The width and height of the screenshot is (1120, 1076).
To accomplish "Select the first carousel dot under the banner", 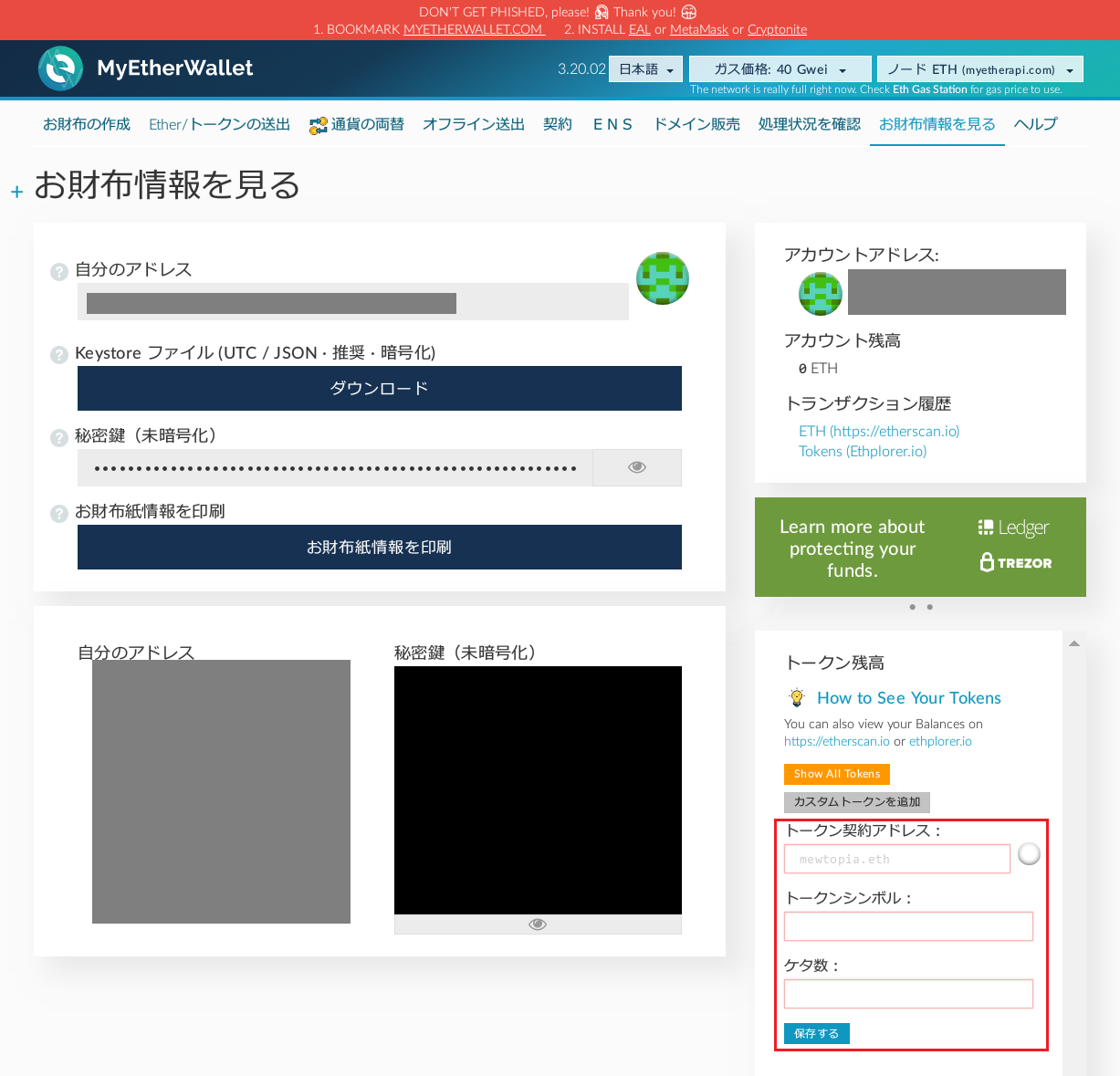I will (912, 607).
